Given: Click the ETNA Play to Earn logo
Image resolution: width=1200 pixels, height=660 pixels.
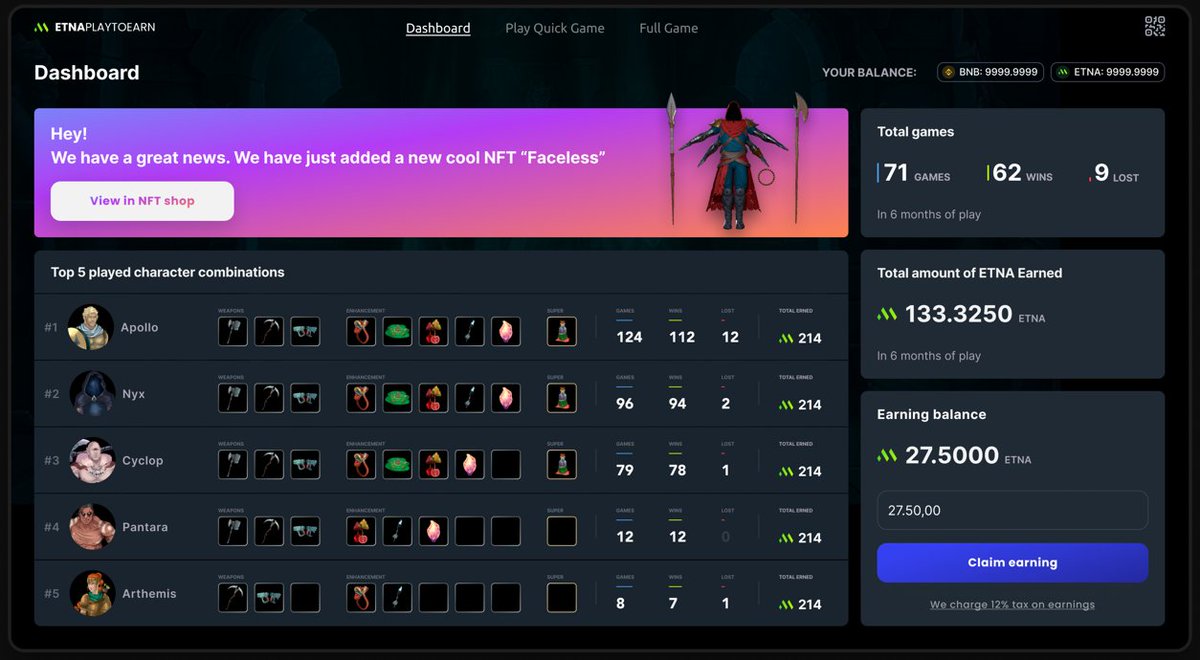Looking at the screenshot, I should 95,27.
